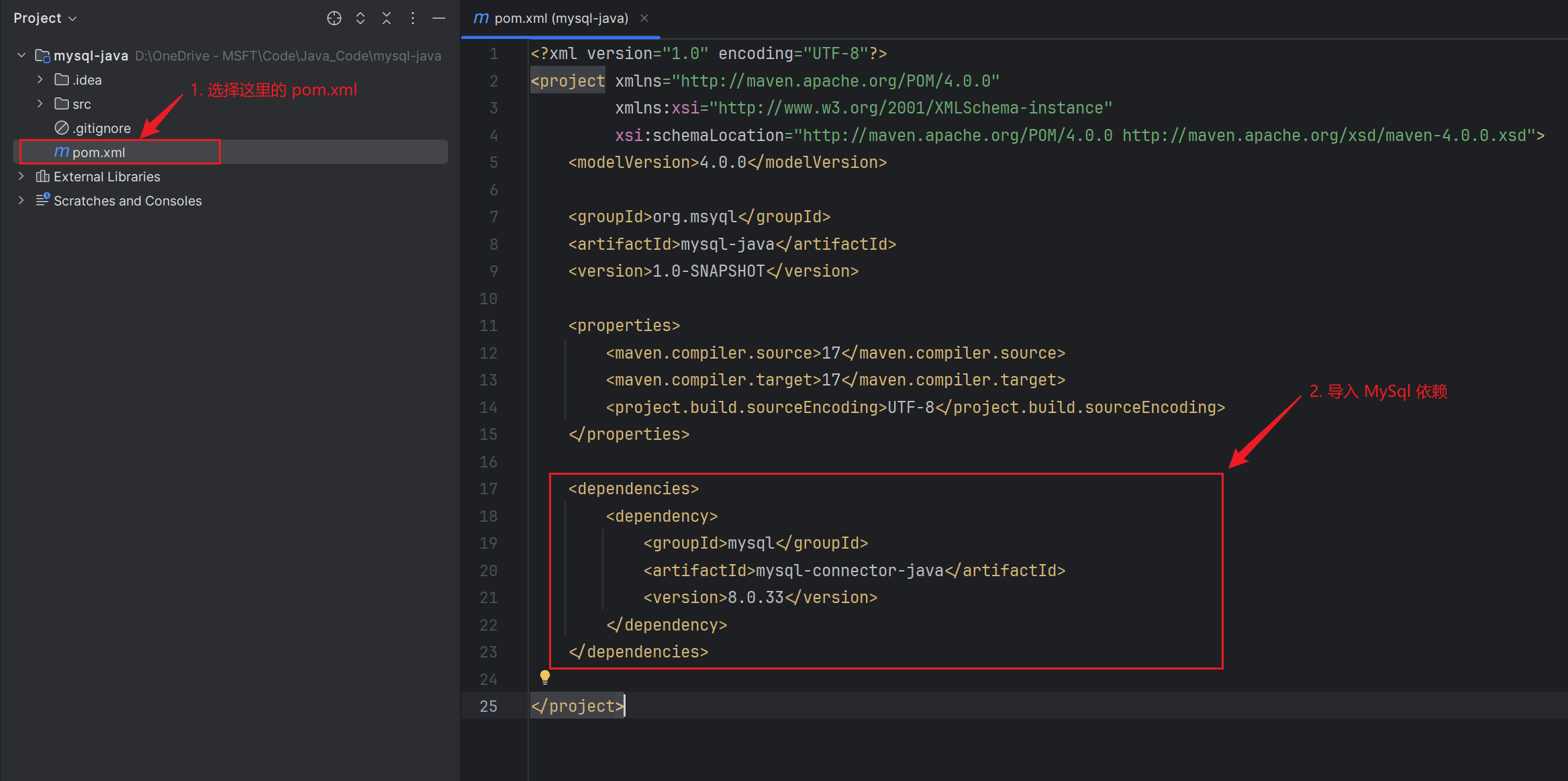
Task: Expand Scratches and Consoles node
Action: (x=21, y=201)
